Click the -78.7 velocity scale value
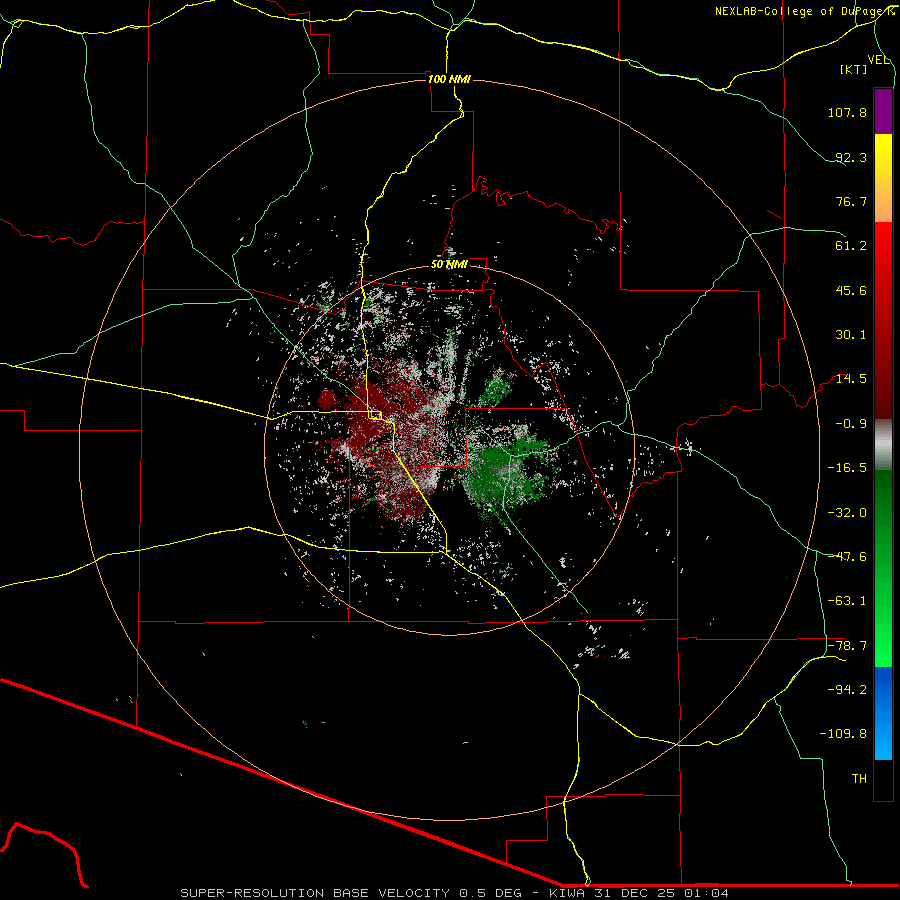900x900 pixels. (x=847, y=646)
